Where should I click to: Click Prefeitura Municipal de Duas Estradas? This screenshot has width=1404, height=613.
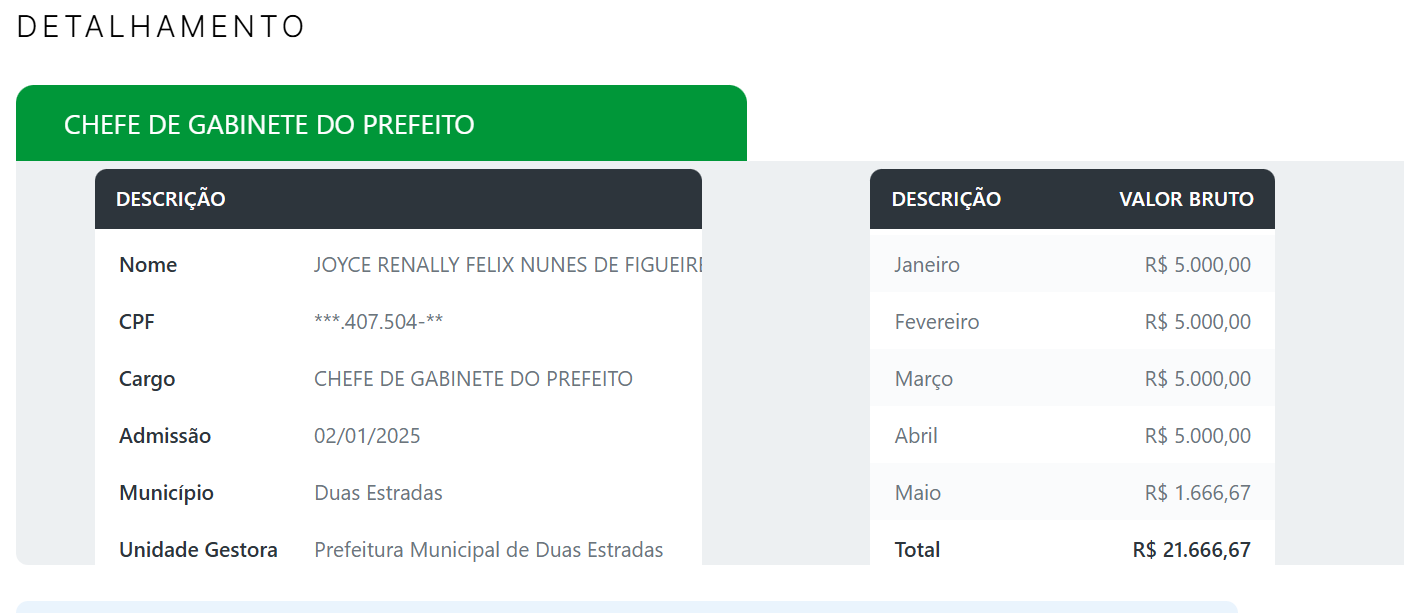488,550
